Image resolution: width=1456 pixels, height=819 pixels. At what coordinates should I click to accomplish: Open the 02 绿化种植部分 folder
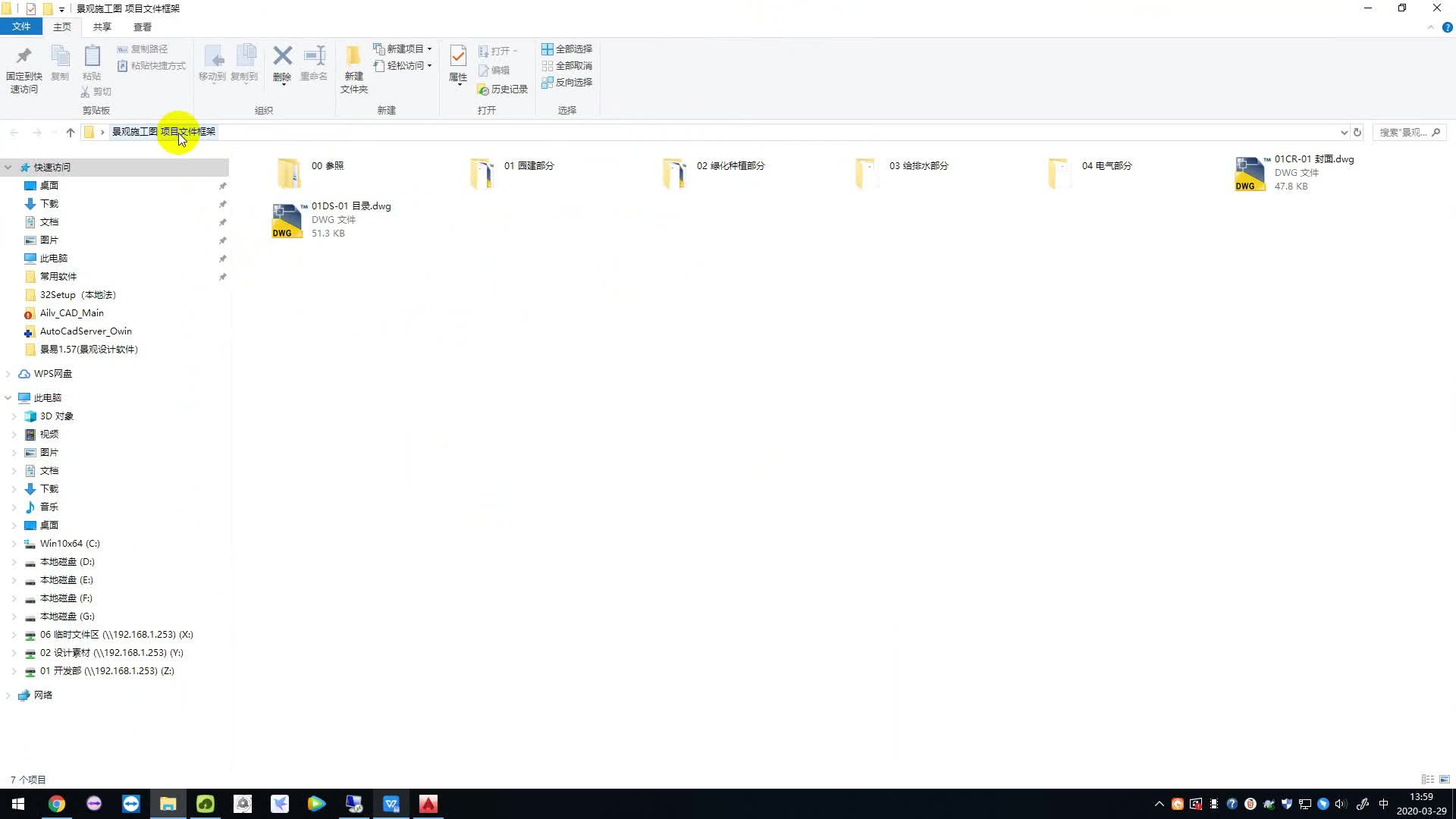[674, 173]
